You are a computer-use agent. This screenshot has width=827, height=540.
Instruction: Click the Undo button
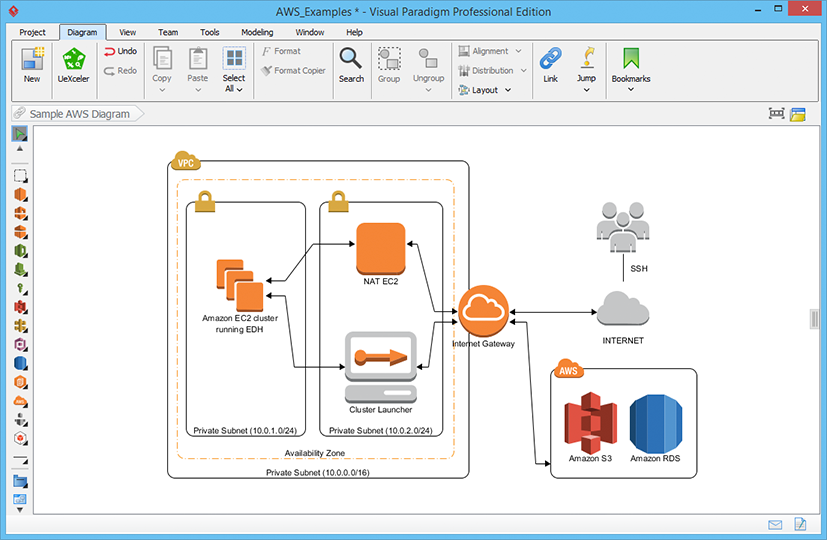pyautogui.click(x=120, y=51)
